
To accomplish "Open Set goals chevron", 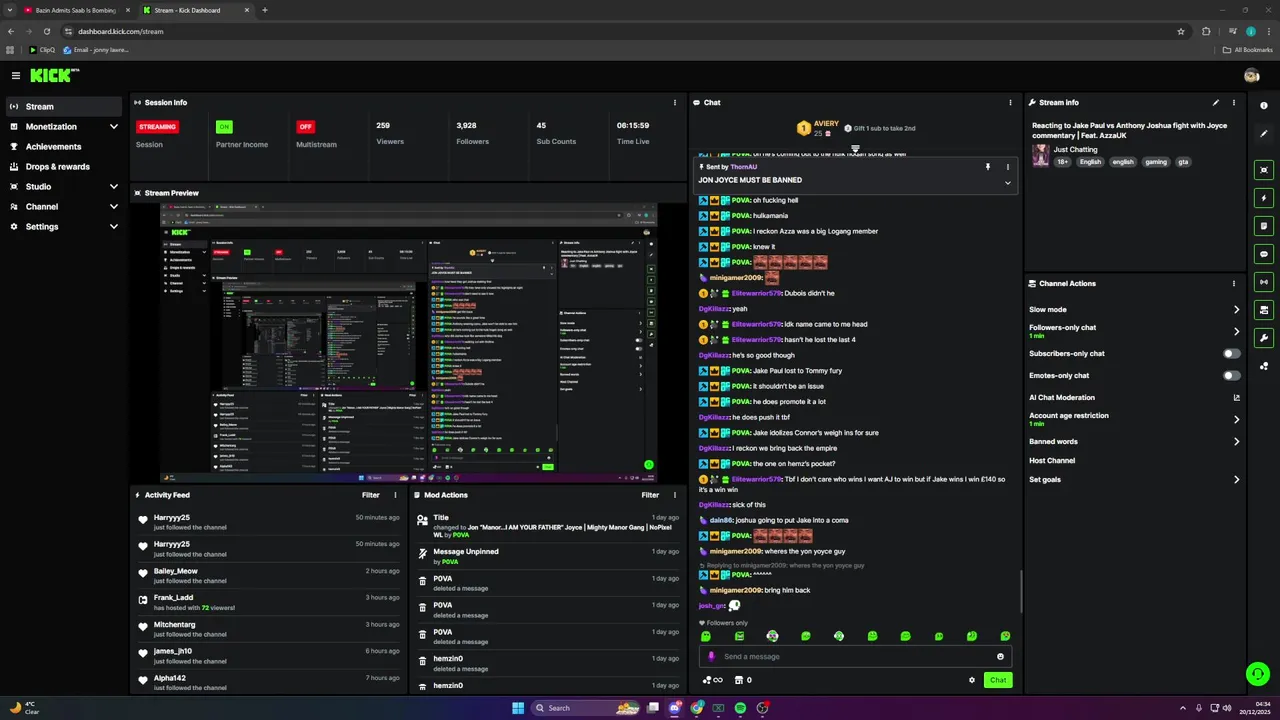I will click(1236, 480).
